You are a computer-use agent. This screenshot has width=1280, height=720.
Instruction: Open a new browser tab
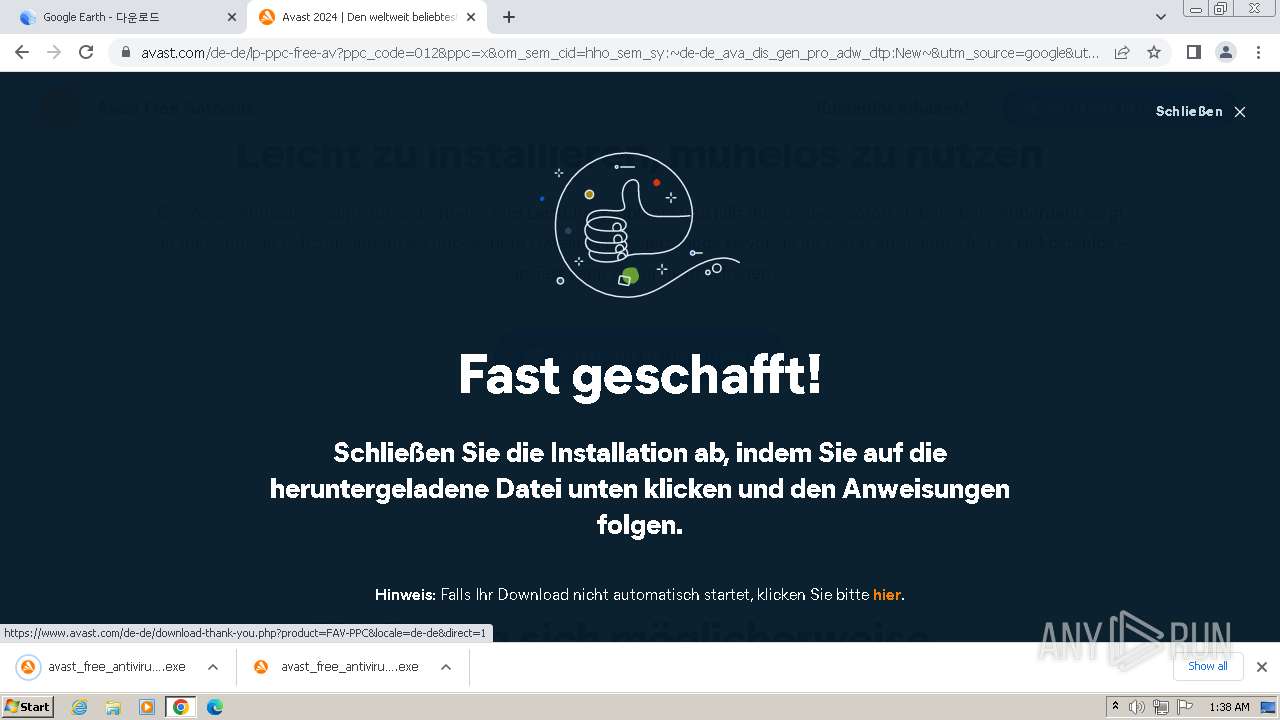coord(509,17)
